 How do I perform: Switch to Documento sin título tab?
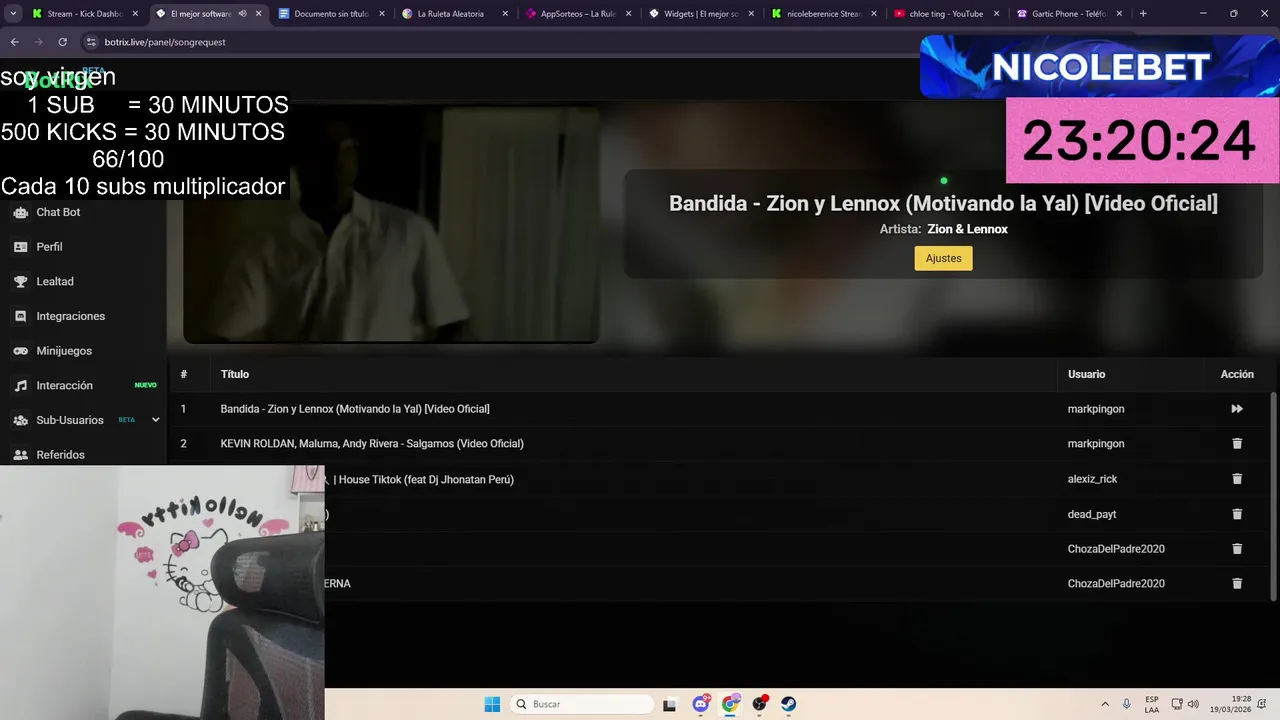click(331, 14)
